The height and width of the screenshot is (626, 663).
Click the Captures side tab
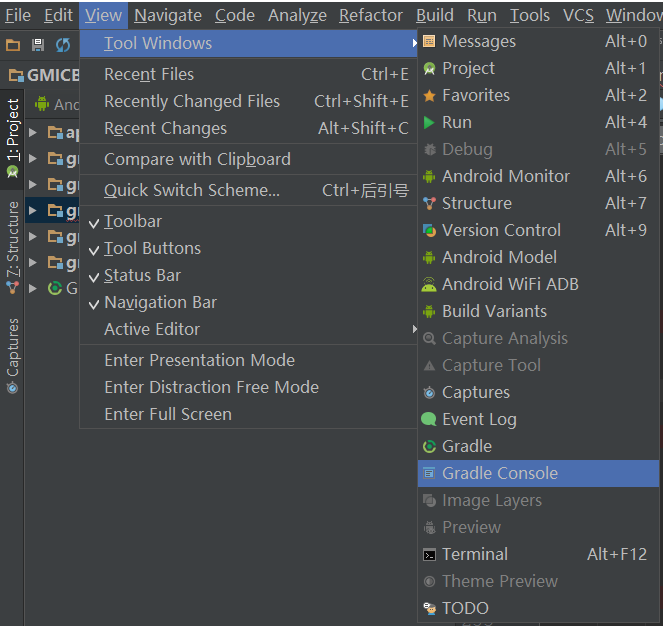click(x=13, y=356)
